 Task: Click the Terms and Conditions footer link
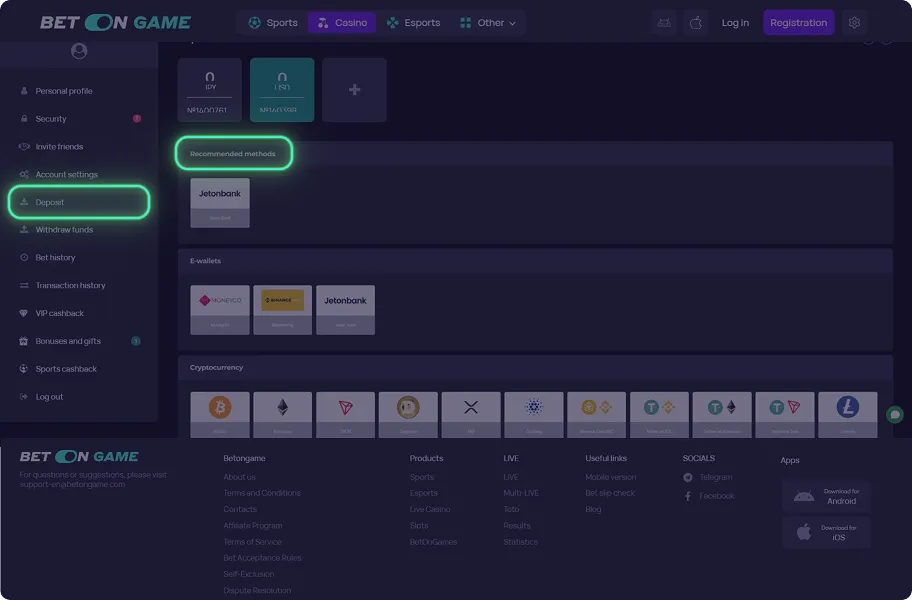click(x=262, y=493)
